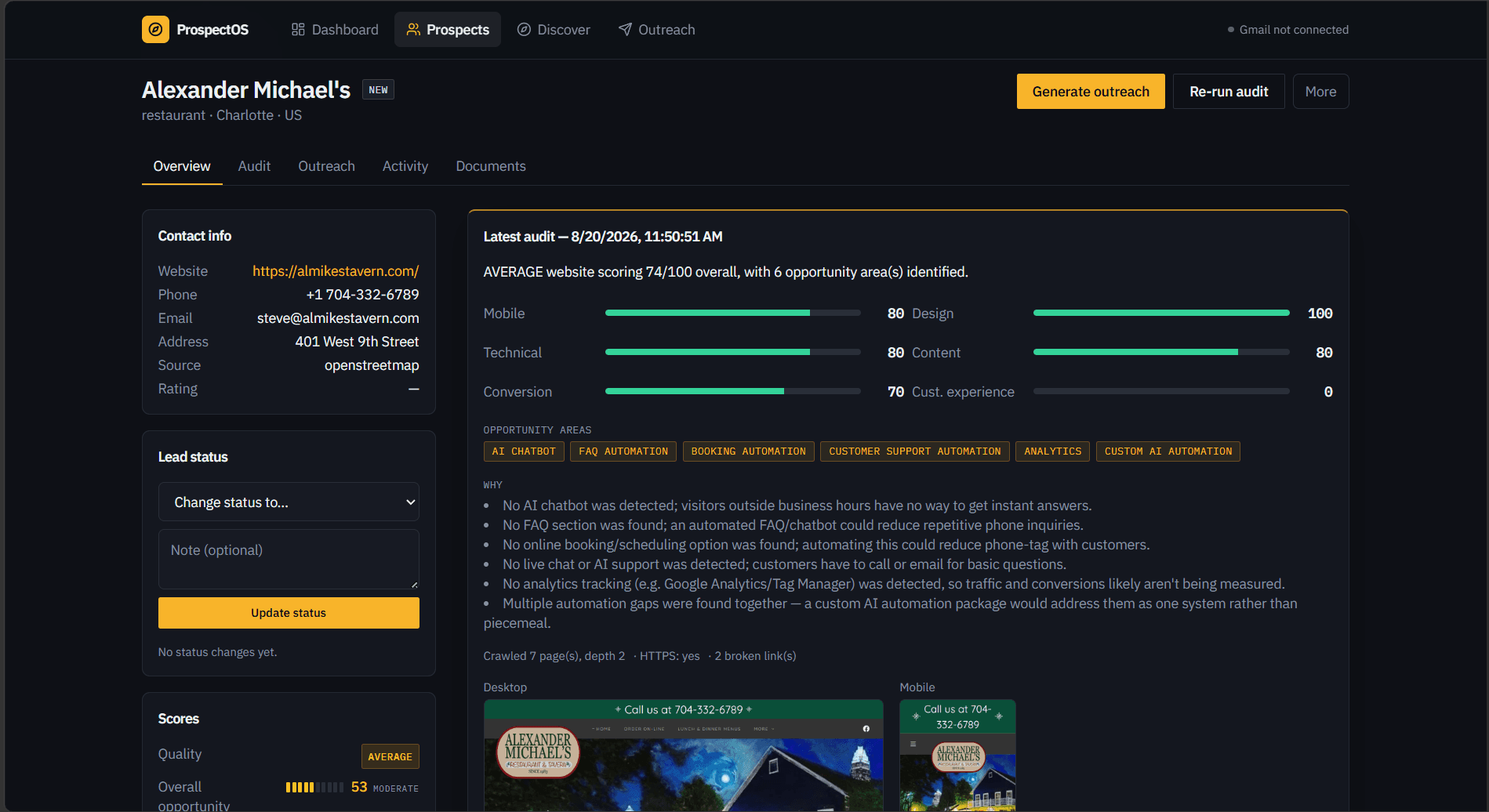
Task: Click the BOOKING AUTOMATION opportunity tag
Action: [x=748, y=451]
